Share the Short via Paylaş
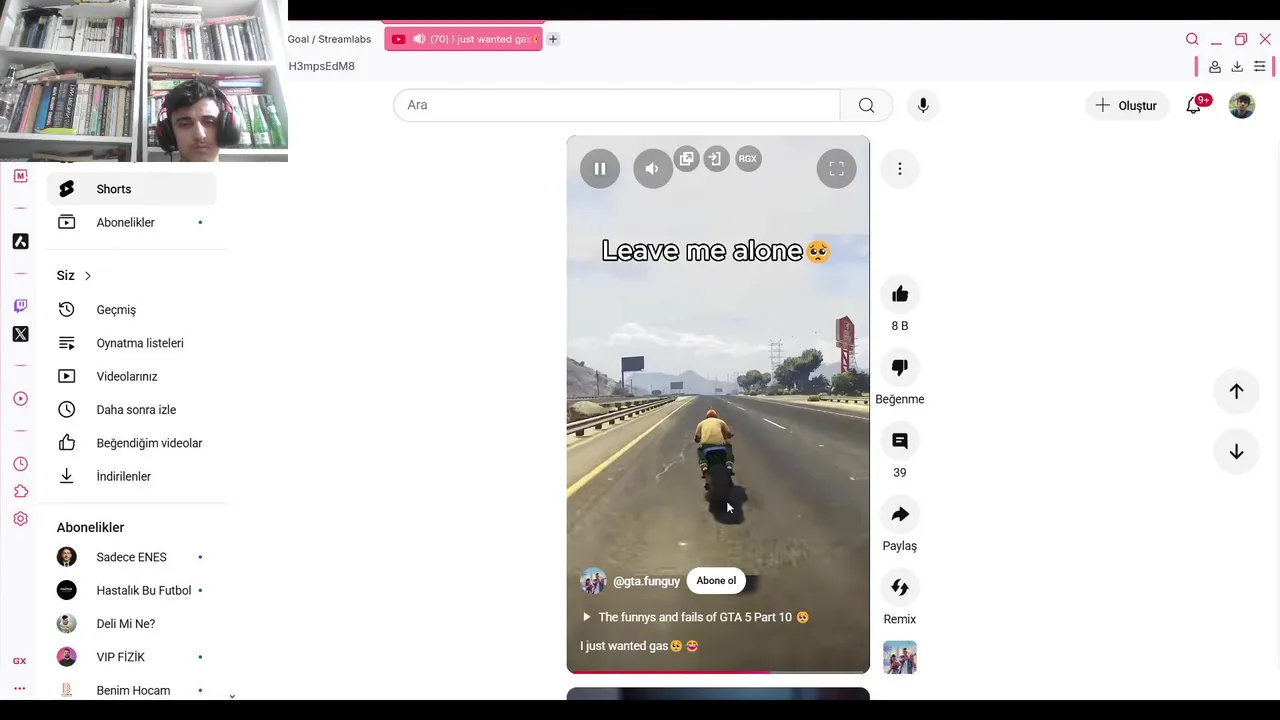 pyautogui.click(x=900, y=514)
